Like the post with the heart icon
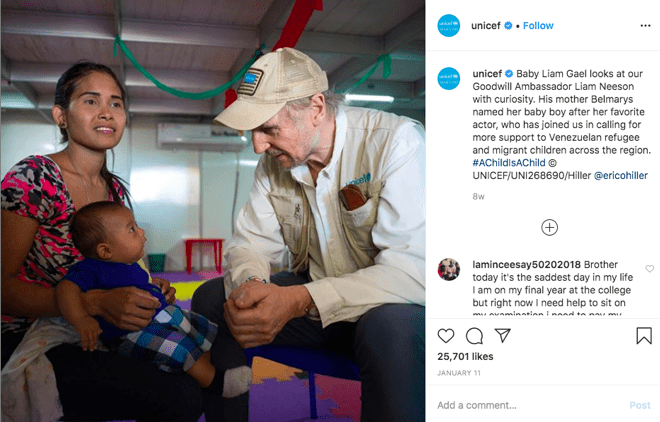 pyautogui.click(x=446, y=336)
